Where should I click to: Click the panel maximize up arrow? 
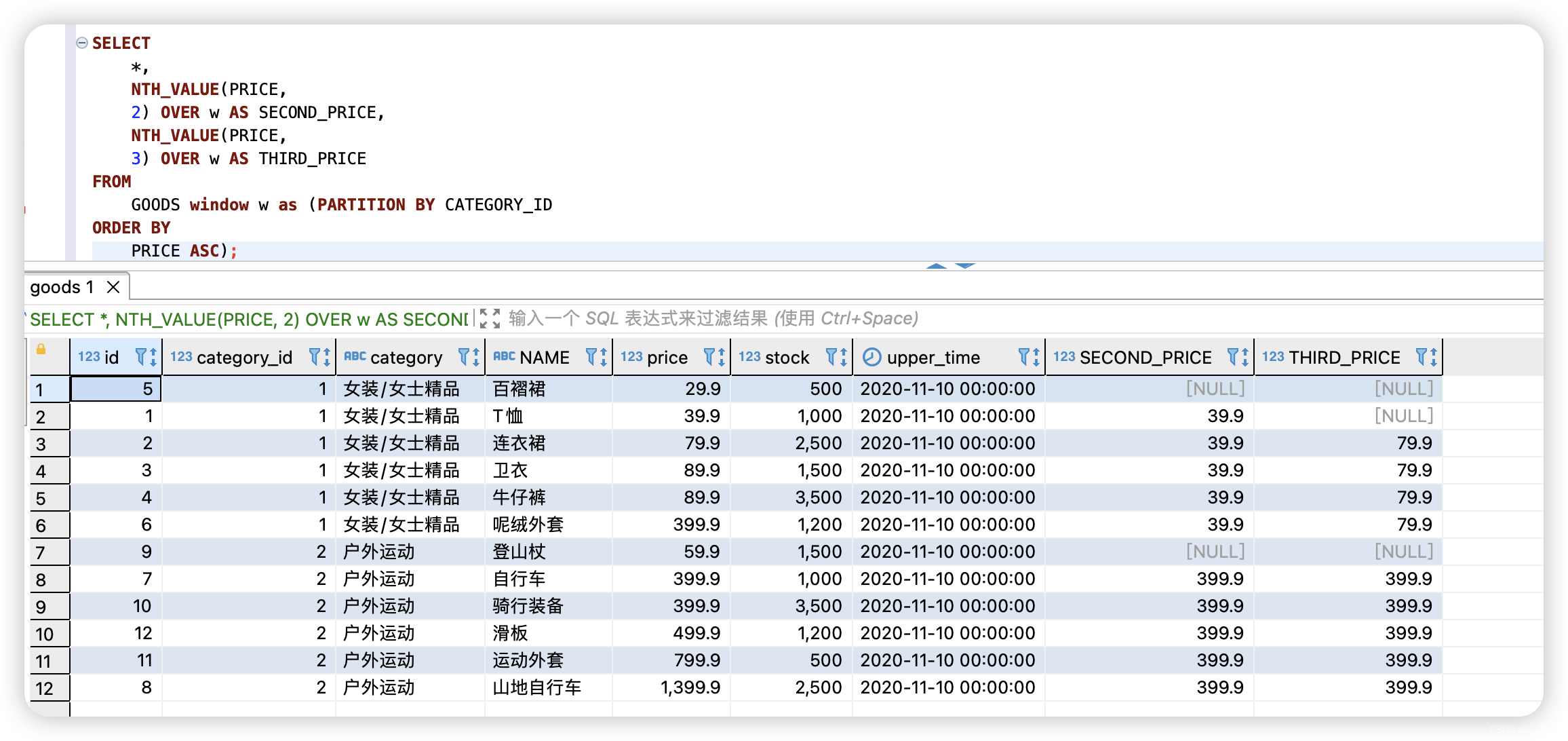937,265
